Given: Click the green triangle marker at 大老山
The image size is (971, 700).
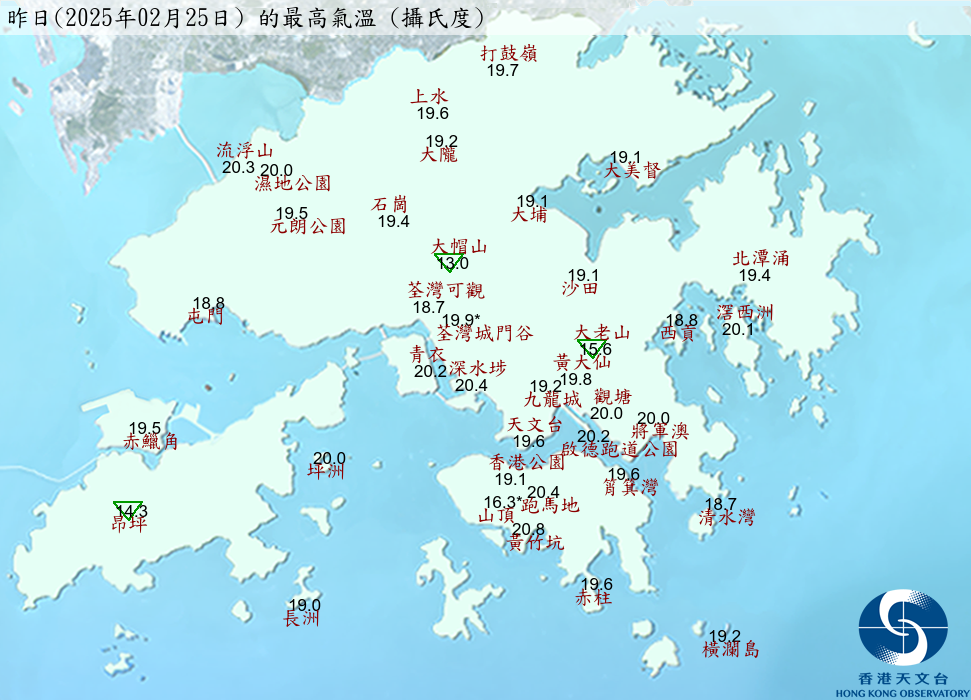Looking at the screenshot, I should click(592, 348).
